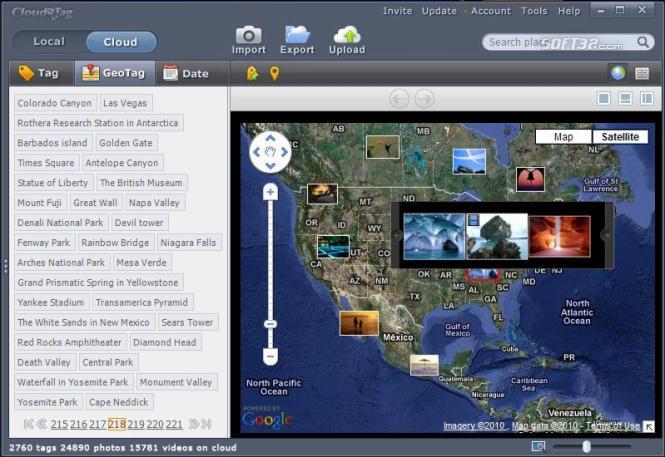Pan the map left with arrow

pos(257,152)
